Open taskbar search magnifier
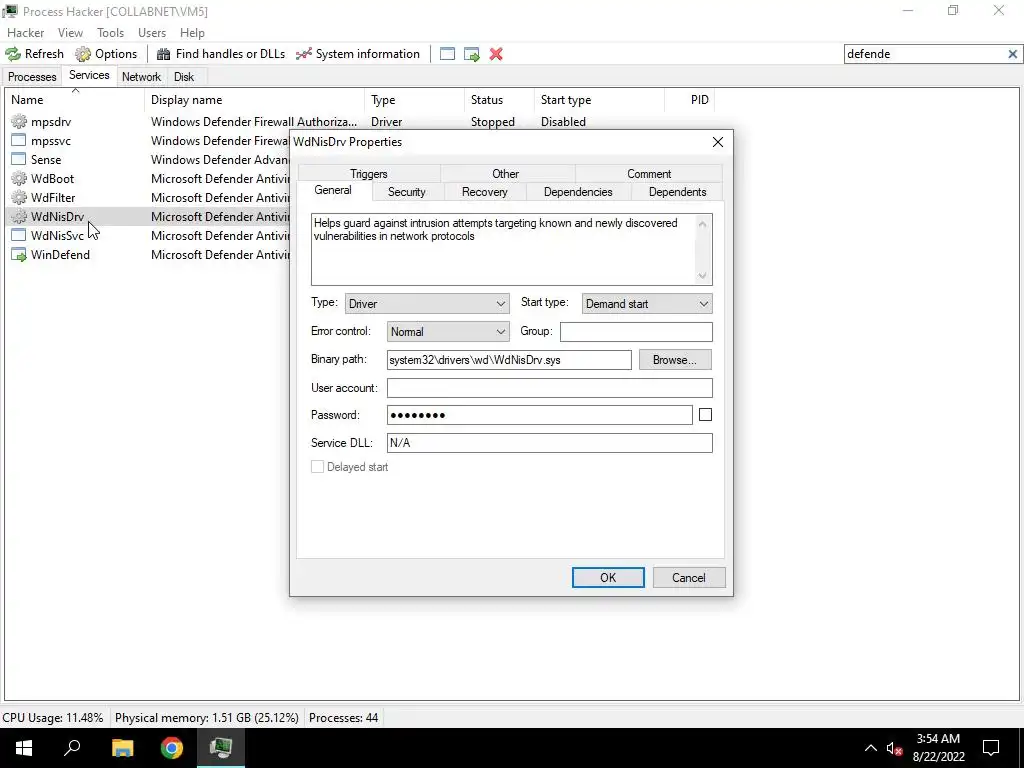 point(72,748)
